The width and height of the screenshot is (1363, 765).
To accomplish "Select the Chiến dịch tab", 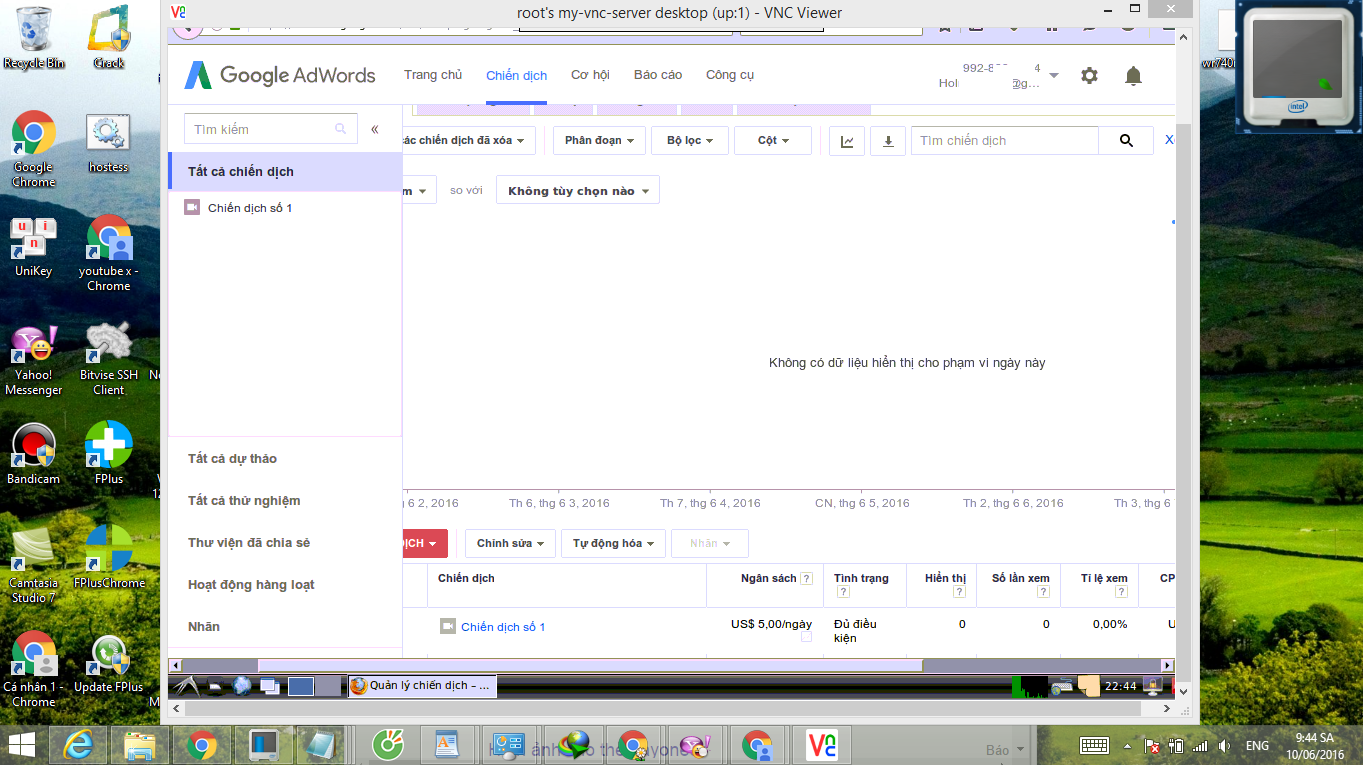I will 516,76.
